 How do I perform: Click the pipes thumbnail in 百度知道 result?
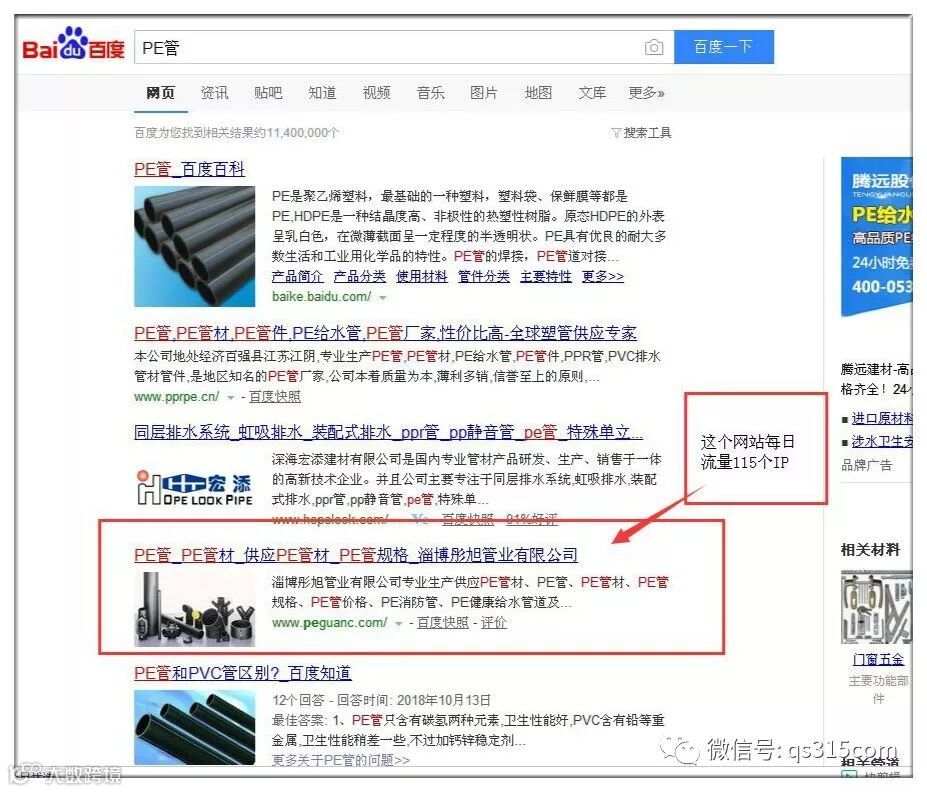click(x=195, y=728)
